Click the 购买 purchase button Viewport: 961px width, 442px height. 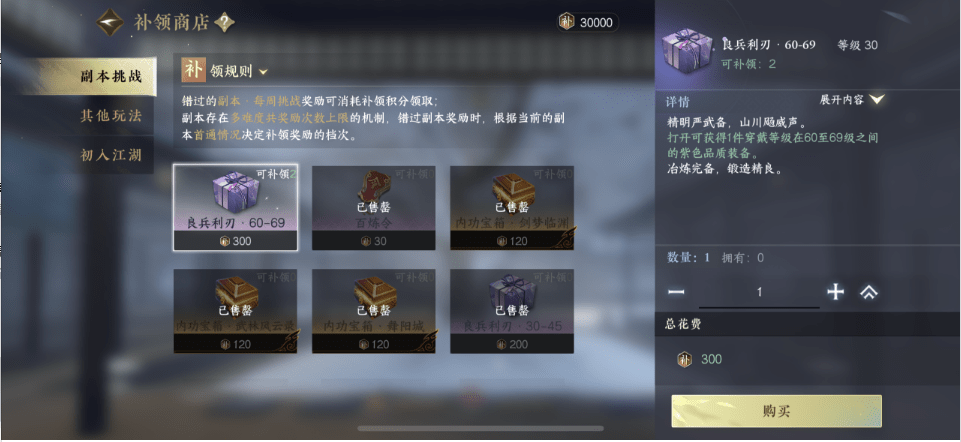[x=777, y=411]
